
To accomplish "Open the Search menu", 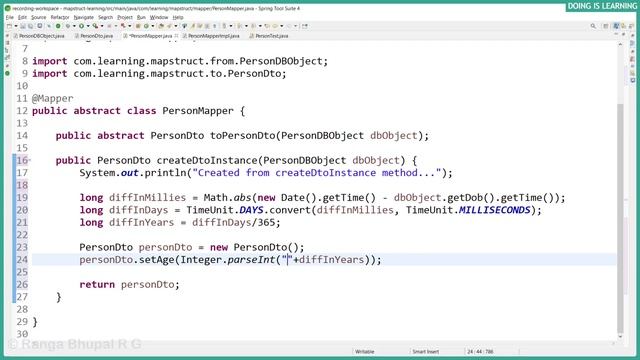I will pos(105,17).
